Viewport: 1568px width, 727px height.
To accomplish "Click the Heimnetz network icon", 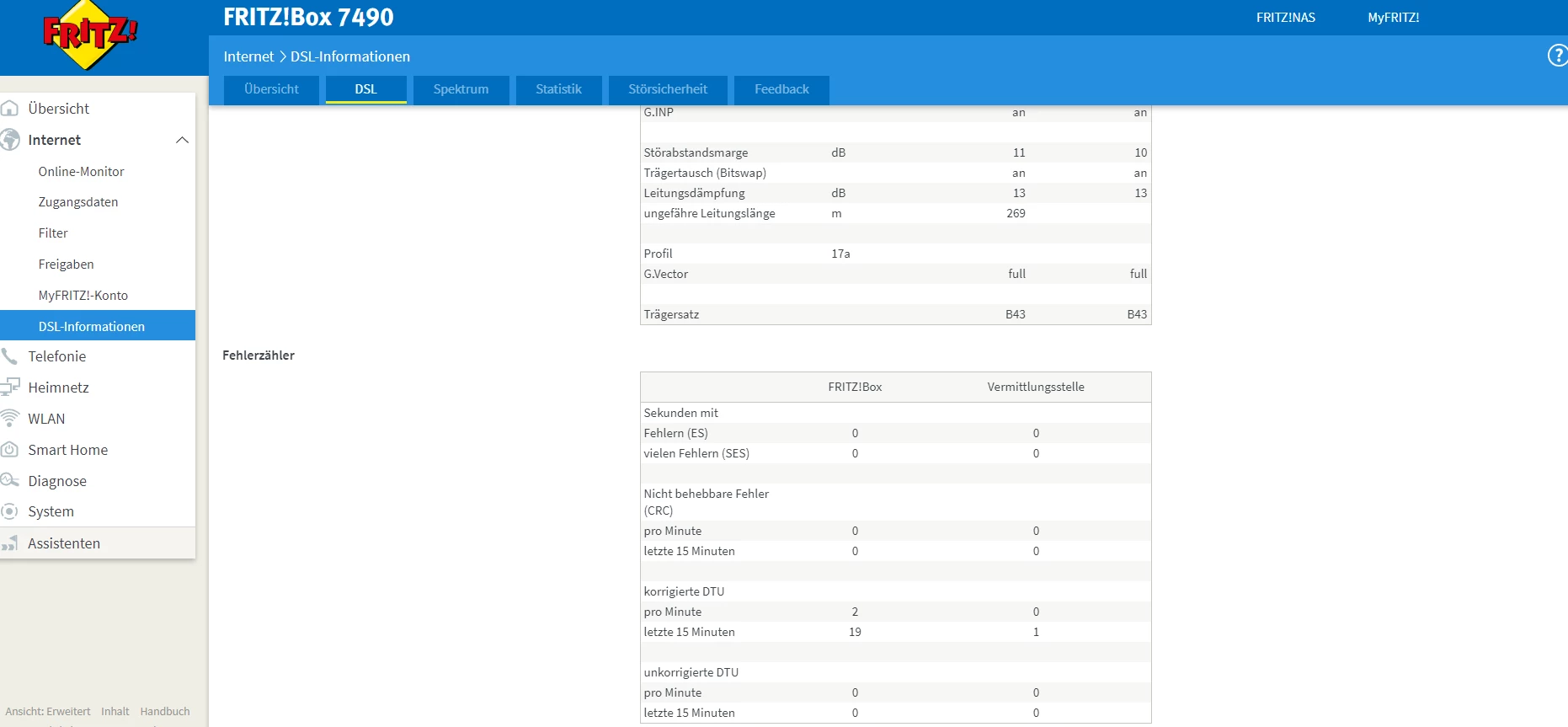I will coord(10,388).
